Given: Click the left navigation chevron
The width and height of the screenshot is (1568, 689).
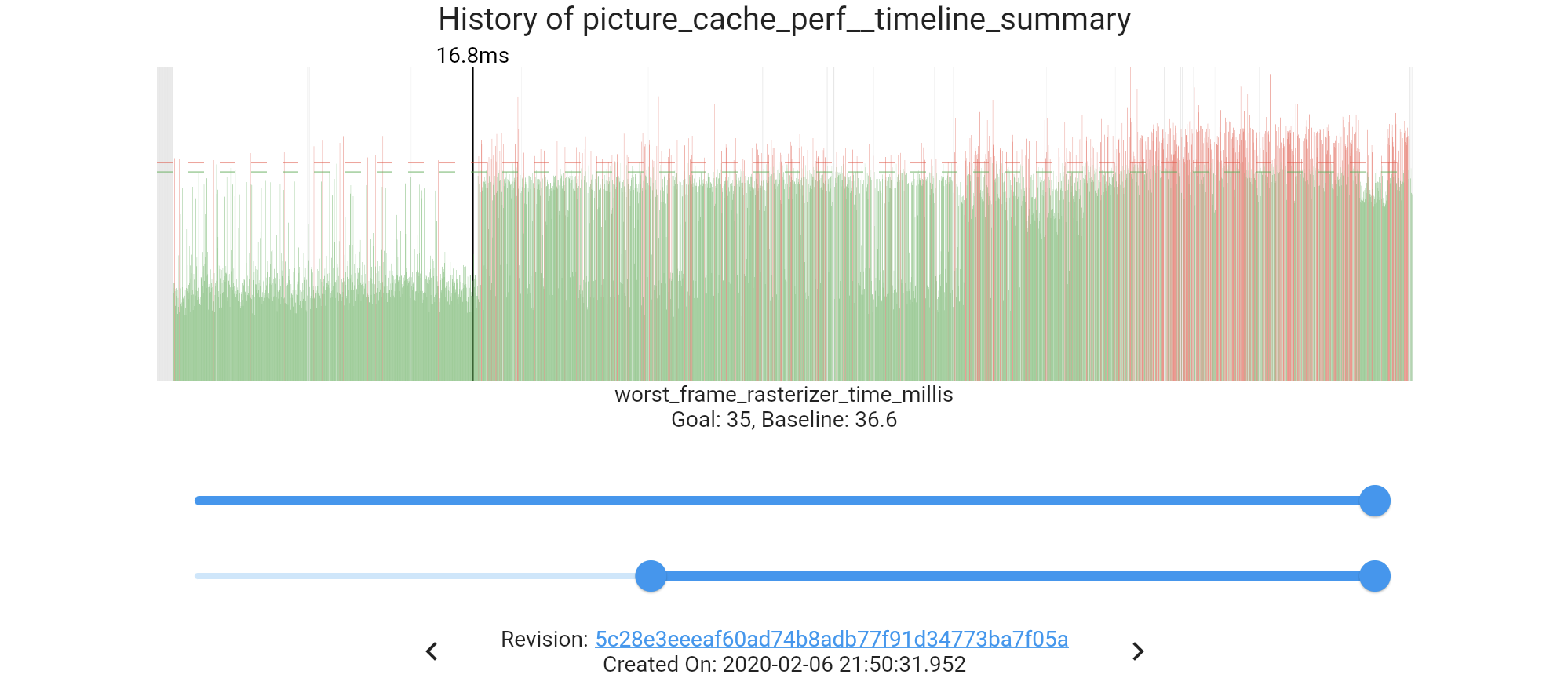Looking at the screenshot, I should coord(432,651).
